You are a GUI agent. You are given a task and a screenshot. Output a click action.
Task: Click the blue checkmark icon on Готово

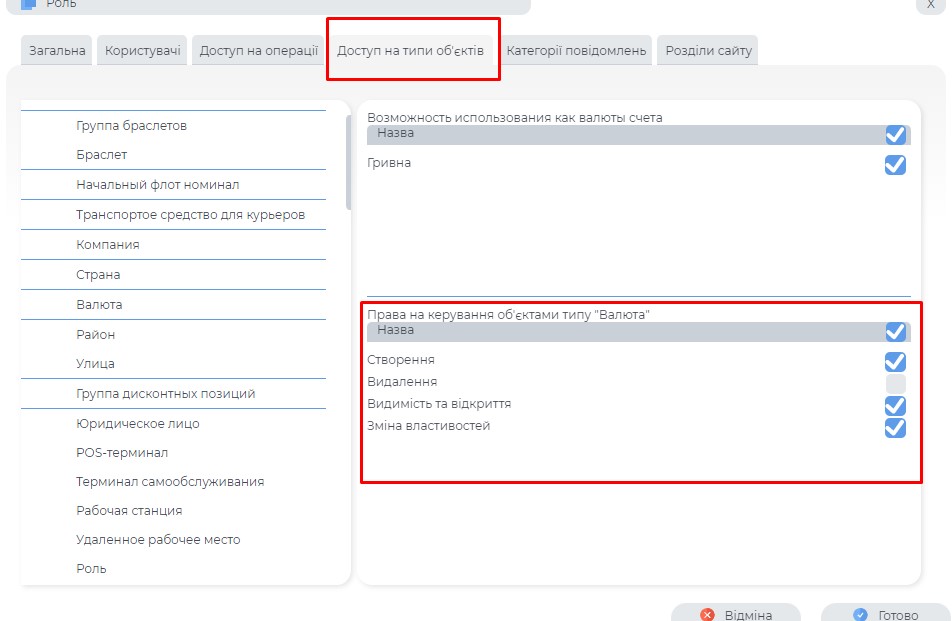coord(860,615)
